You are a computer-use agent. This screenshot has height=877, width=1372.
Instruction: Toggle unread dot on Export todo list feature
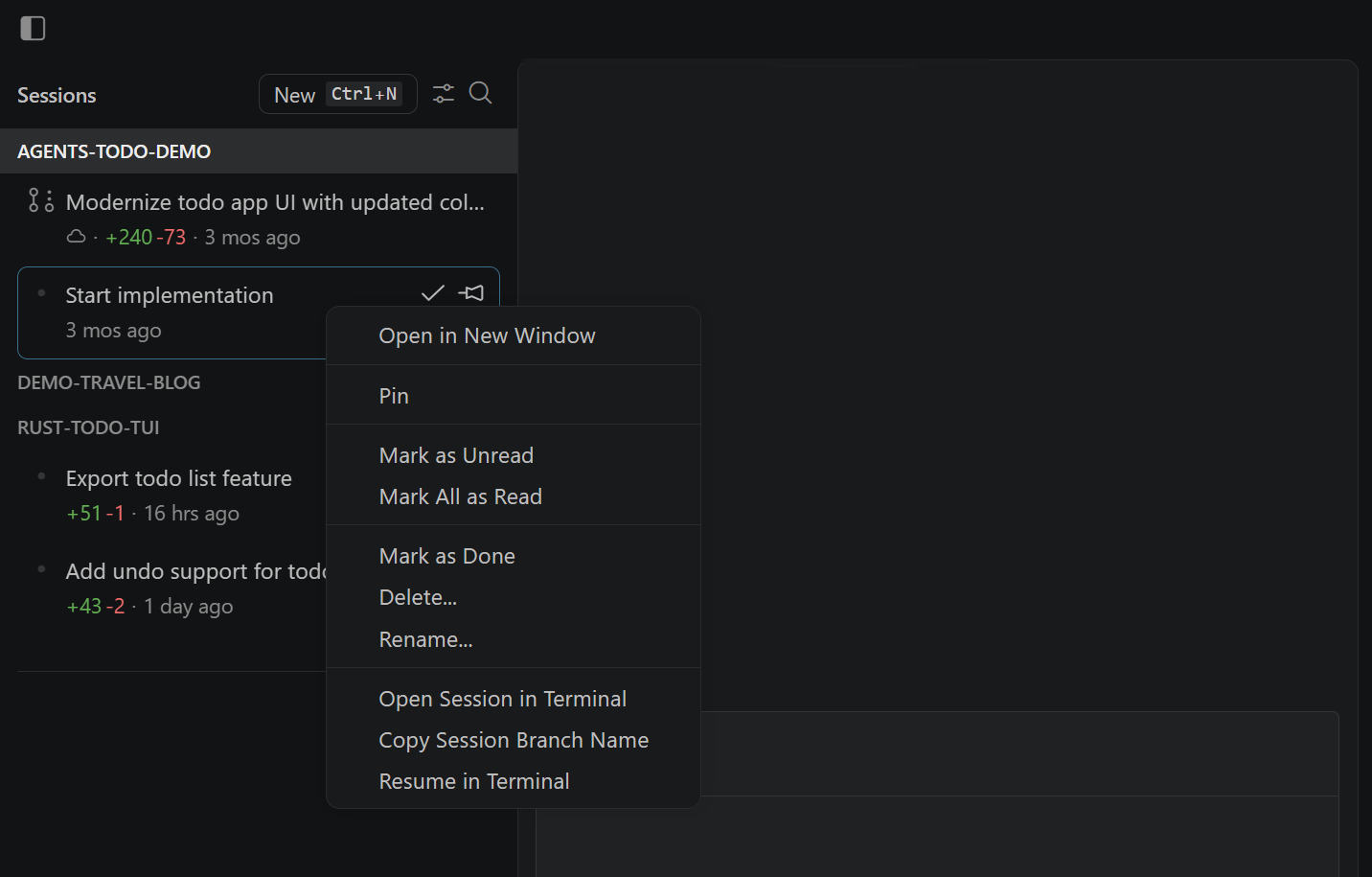40,475
